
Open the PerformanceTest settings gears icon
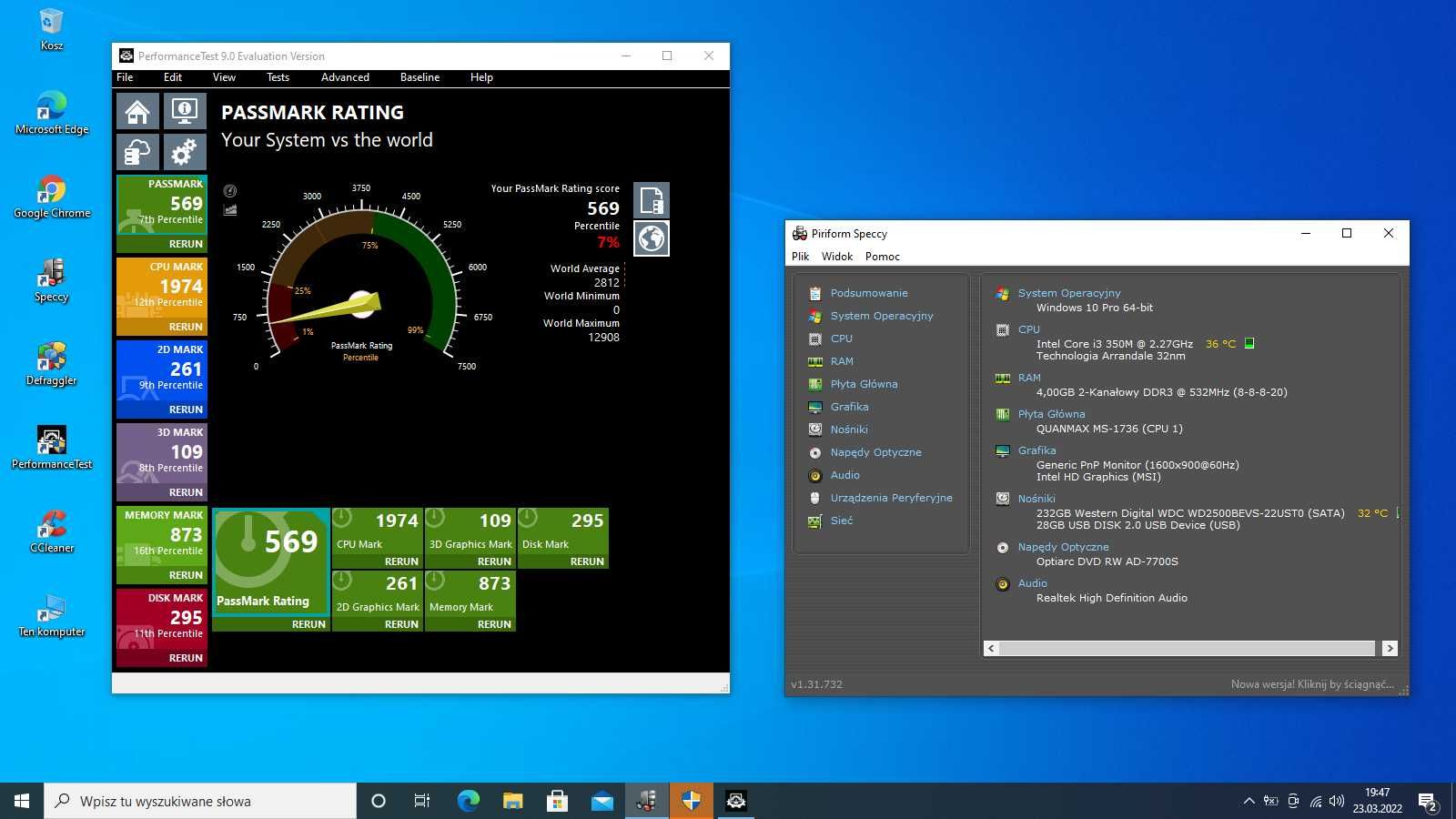point(185,152)
